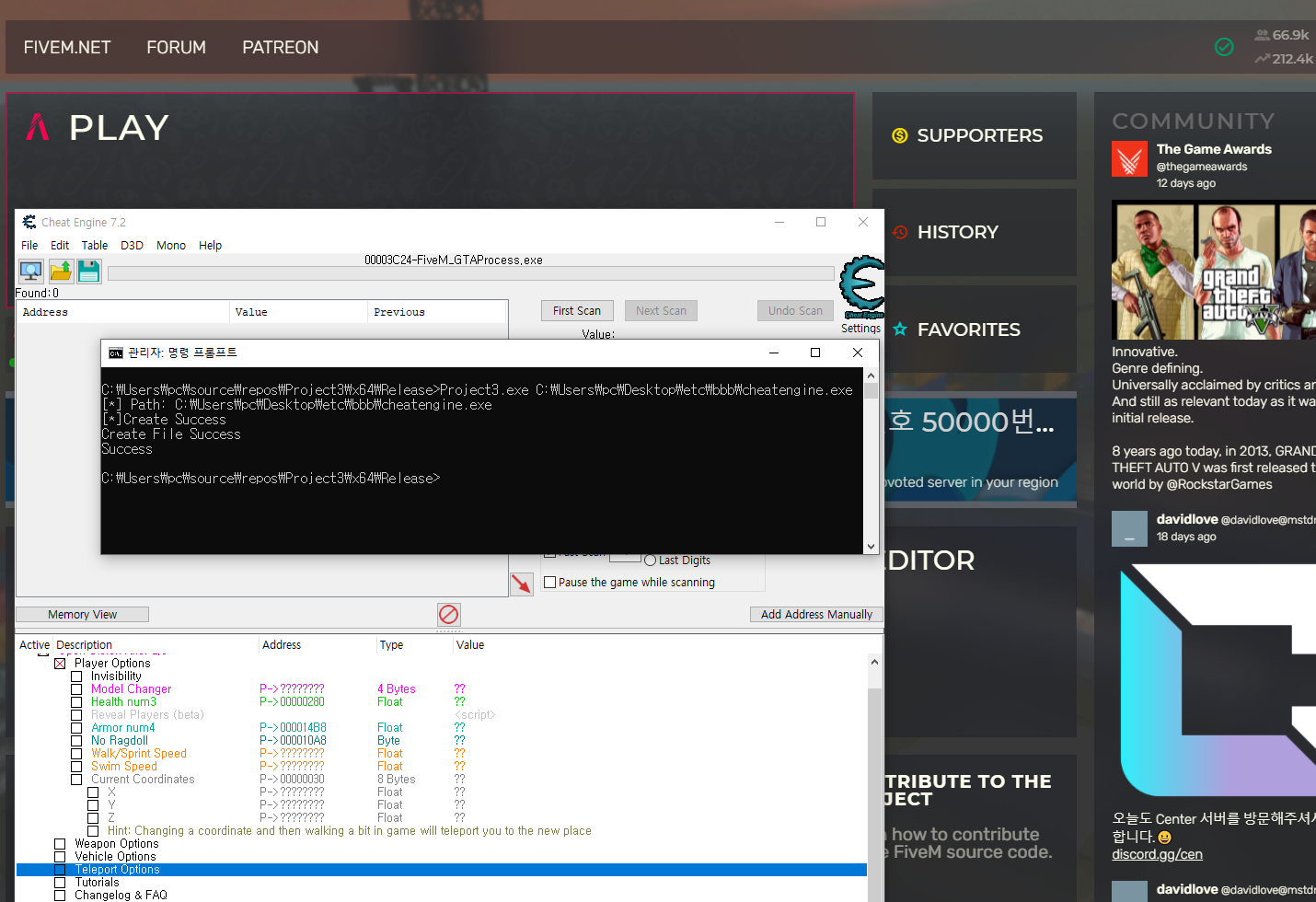Select Last Digits radio button
This screenshot has height=902, width=1316.
coord(651,561)
